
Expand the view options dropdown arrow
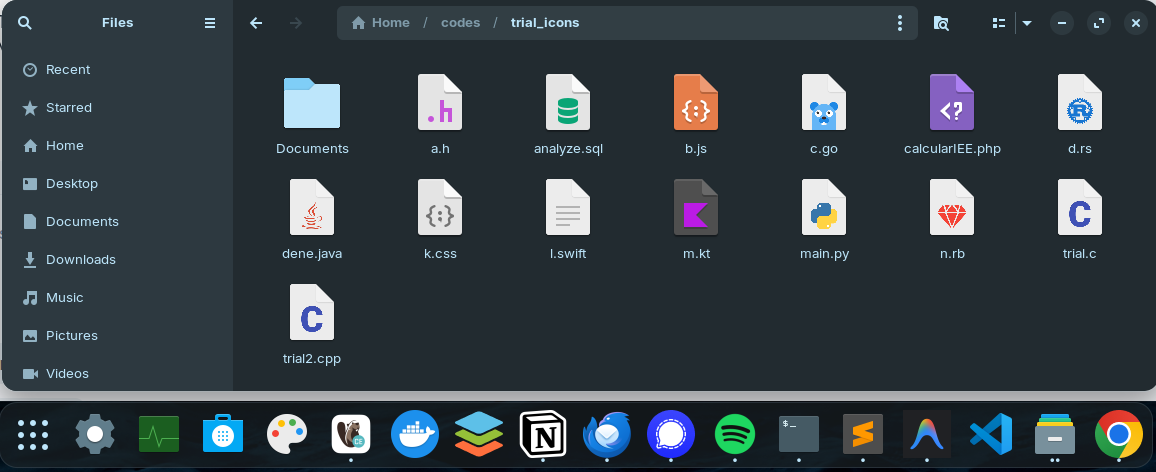[x=1027, y=23]
